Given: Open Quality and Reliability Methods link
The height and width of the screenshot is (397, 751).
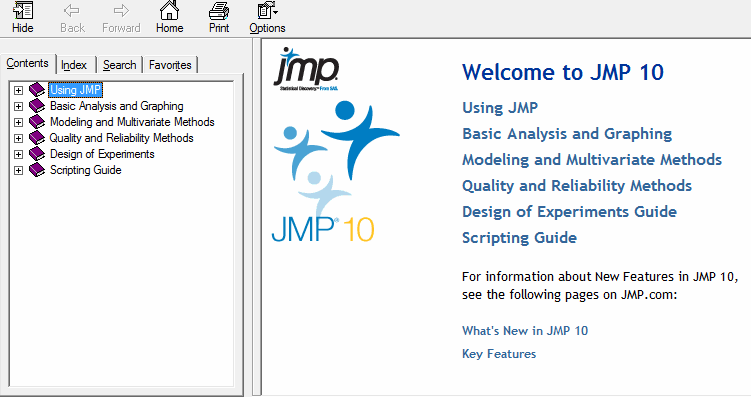Looking at the screenshot, I should (x=577, y=186).
